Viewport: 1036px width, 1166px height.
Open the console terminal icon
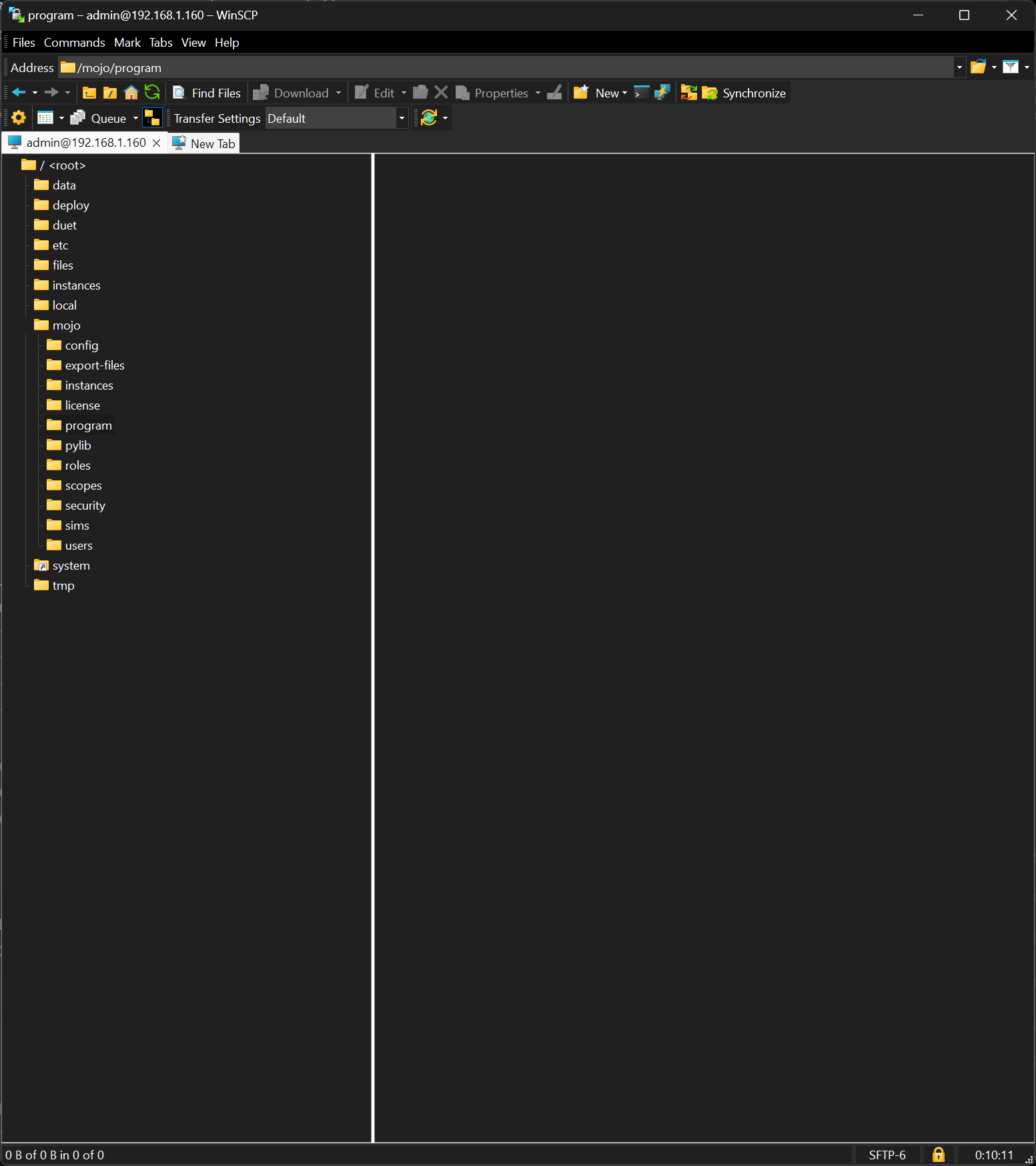click(x=642, y=93)
